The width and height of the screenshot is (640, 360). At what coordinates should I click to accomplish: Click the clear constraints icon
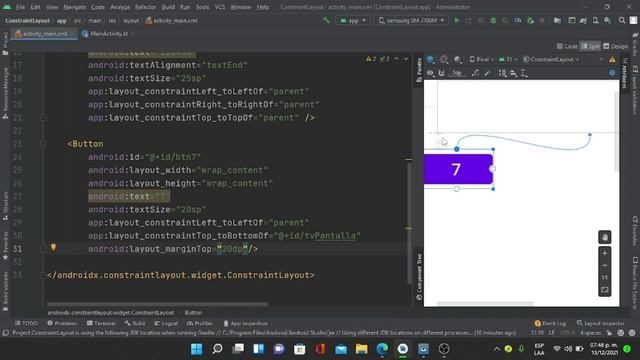[475, 73]
